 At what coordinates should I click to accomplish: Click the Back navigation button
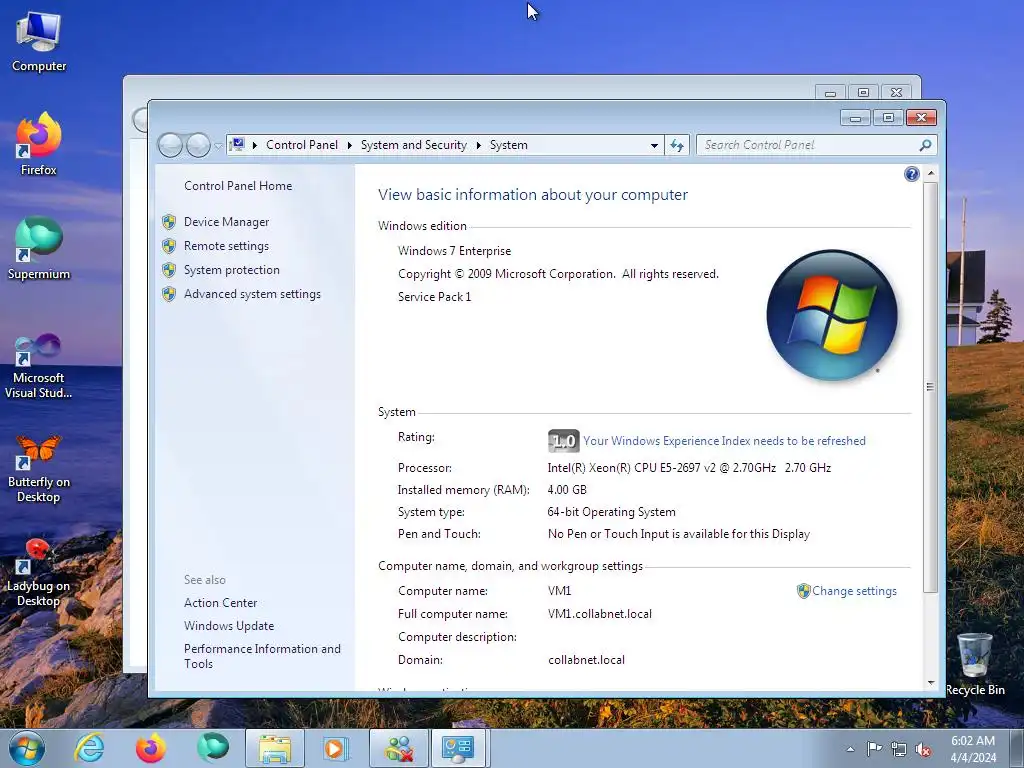(170, 145)
